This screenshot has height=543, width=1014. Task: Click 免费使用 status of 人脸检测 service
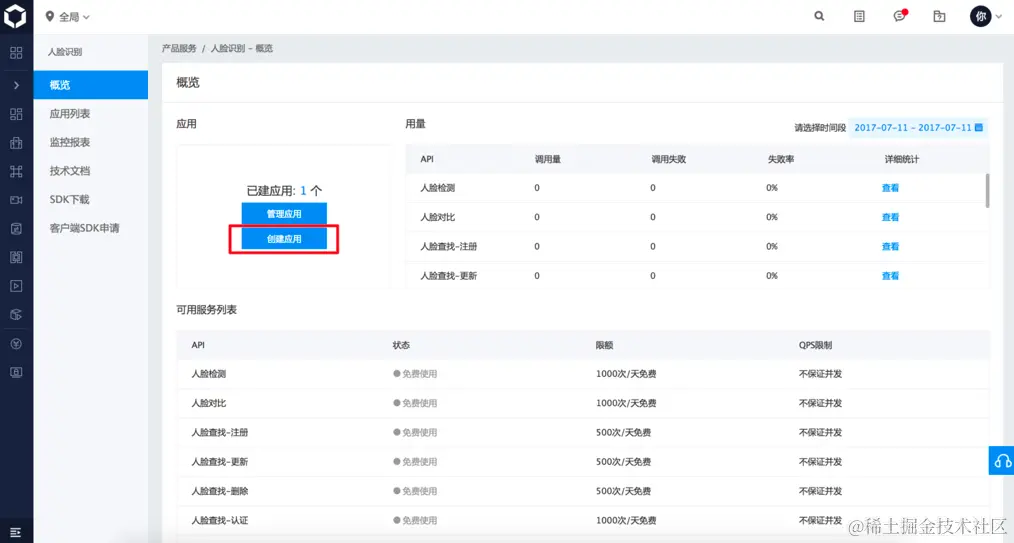click(x=415, y=374)
